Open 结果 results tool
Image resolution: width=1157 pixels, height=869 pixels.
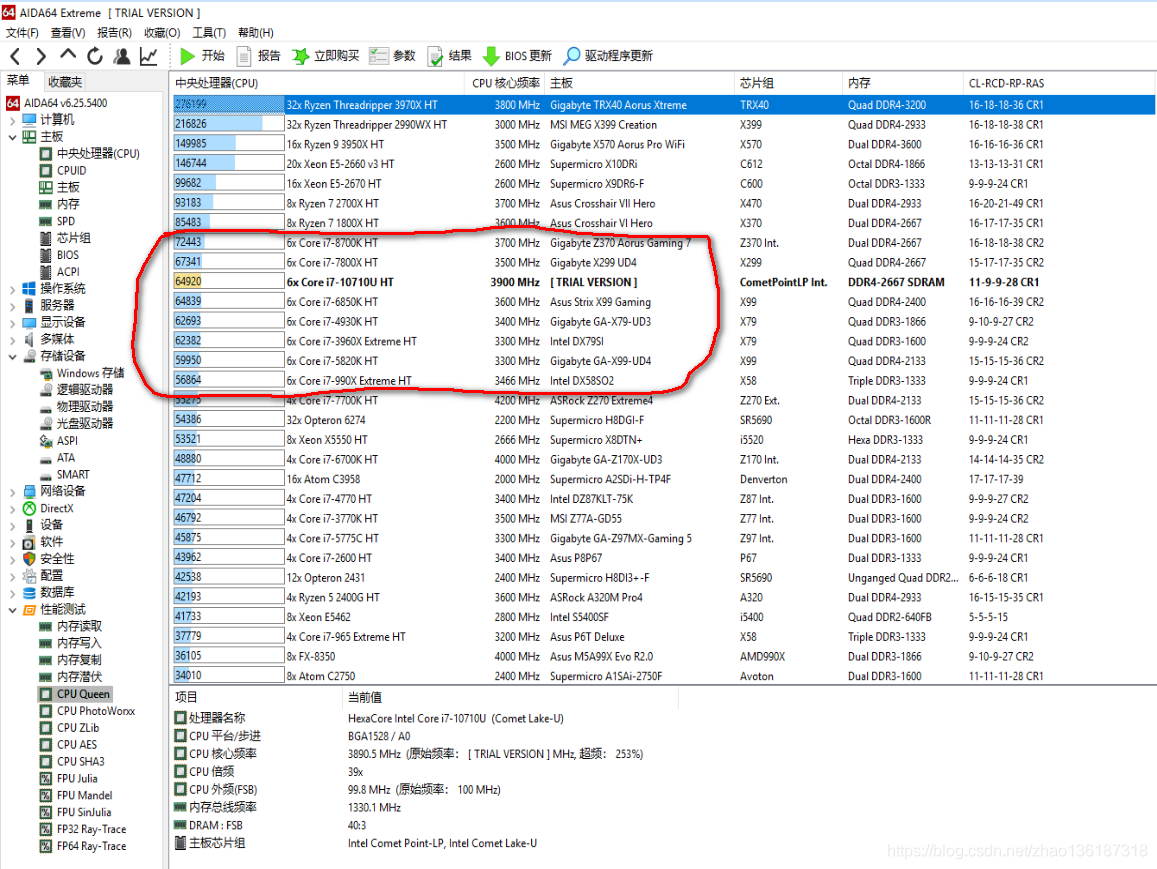pos(449,56)
